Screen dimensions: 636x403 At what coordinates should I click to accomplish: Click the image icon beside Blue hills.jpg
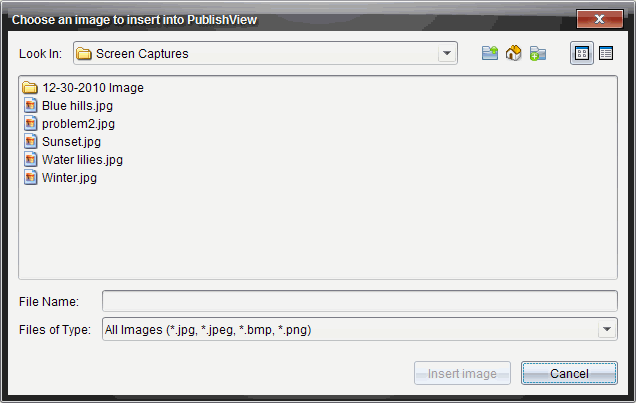(30, 106)
